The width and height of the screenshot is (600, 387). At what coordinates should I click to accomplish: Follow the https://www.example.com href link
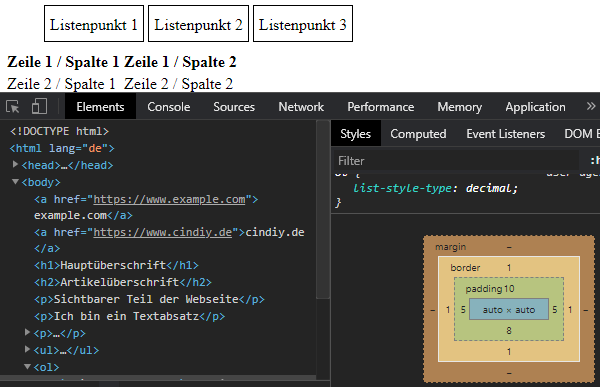(x=169, y=199)
